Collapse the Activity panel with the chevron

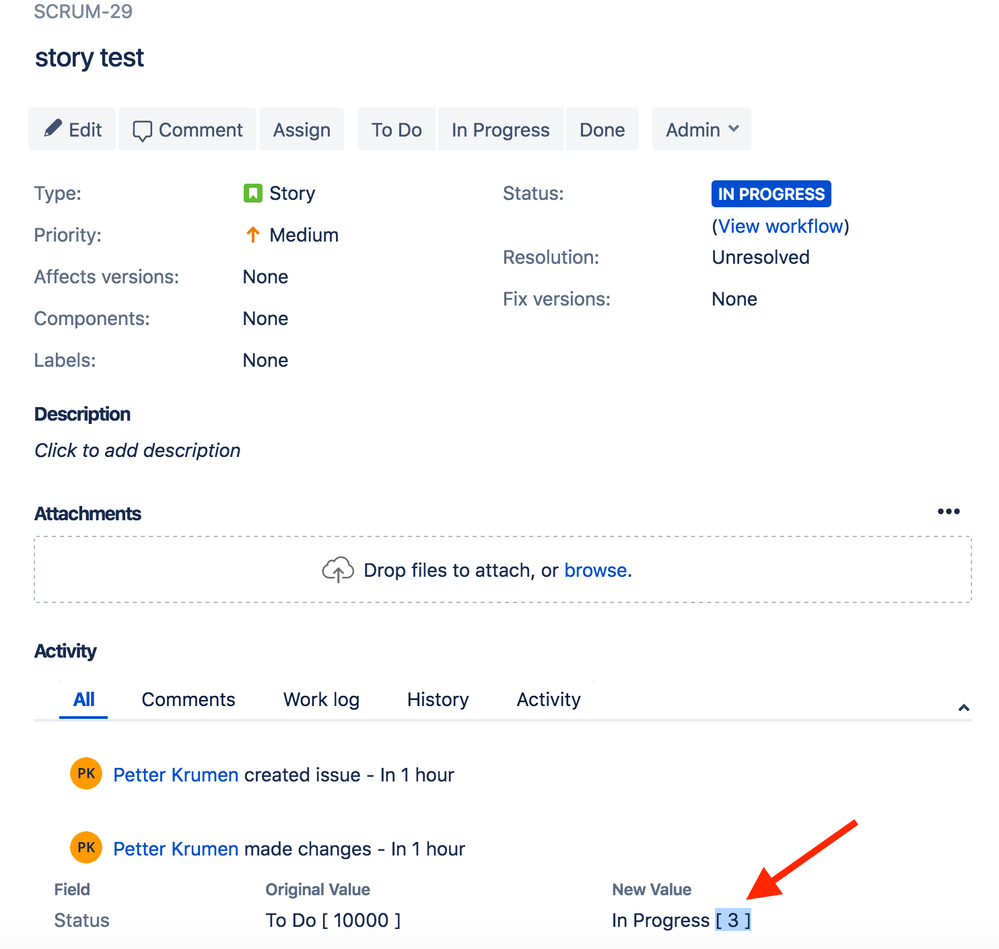963,706
